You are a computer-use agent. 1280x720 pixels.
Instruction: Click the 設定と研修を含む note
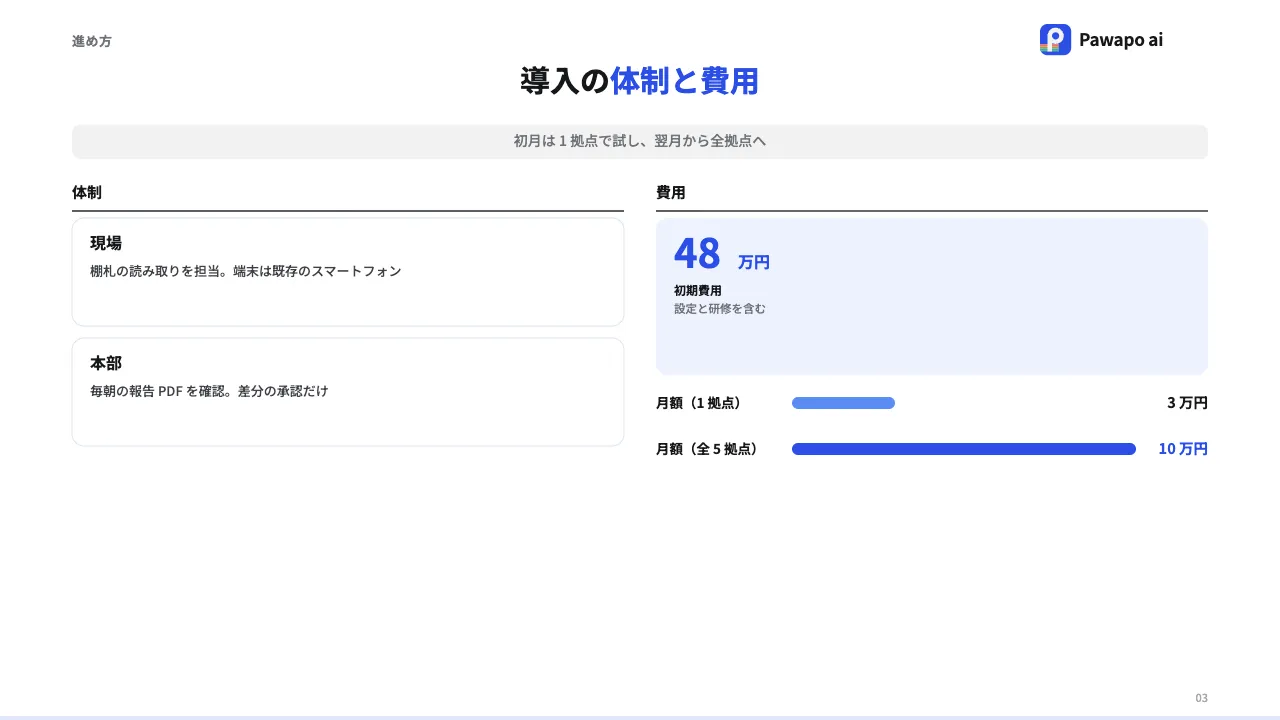tap(720, 308)
